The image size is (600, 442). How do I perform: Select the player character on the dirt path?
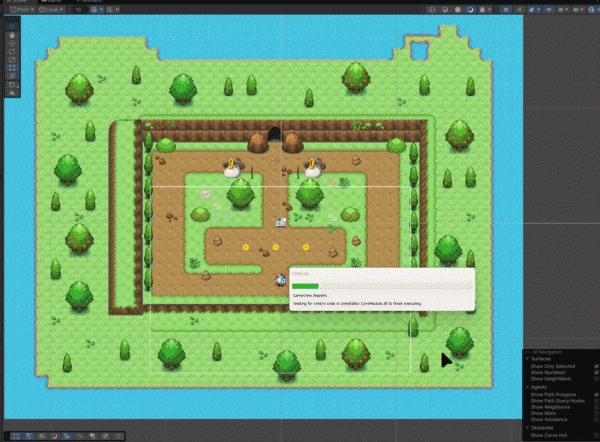coord(280,280)
